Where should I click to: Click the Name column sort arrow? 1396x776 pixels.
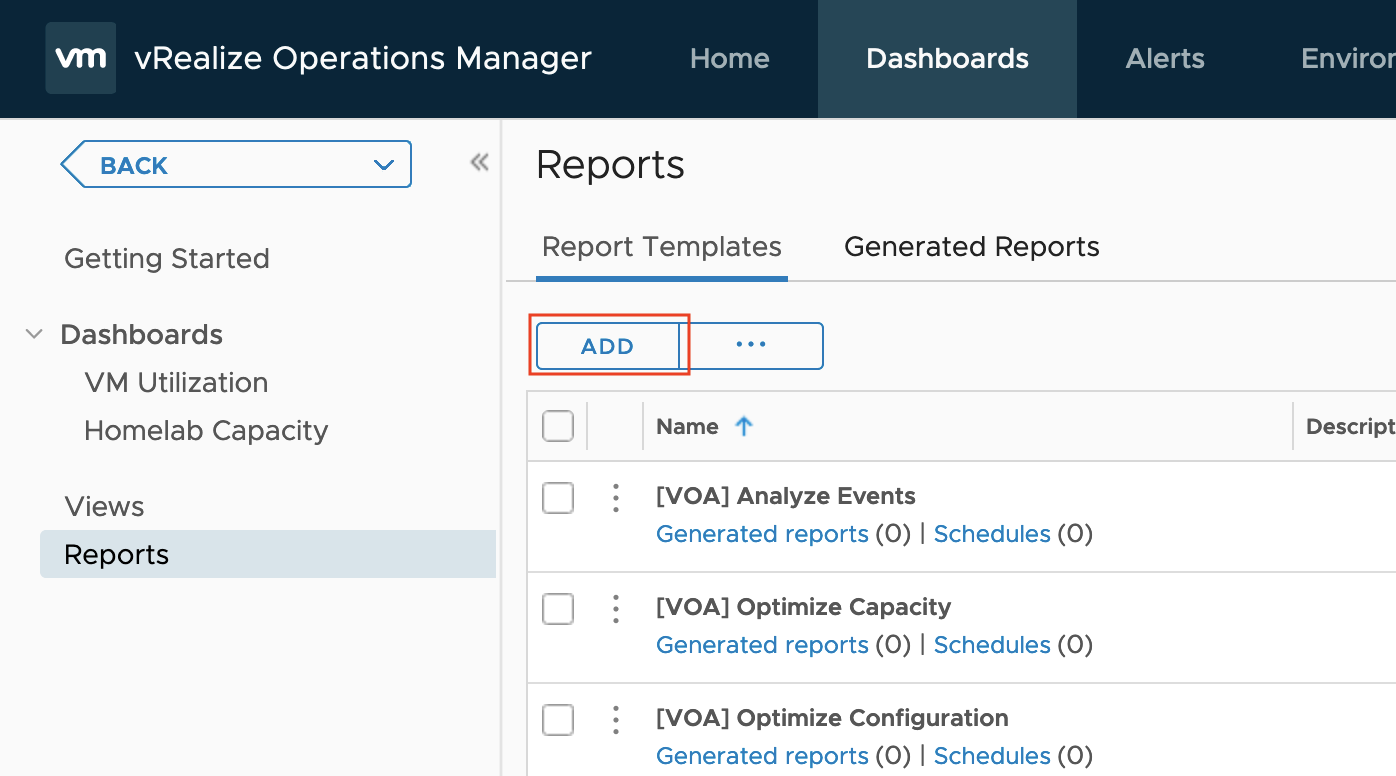click(x=744, y=426)
